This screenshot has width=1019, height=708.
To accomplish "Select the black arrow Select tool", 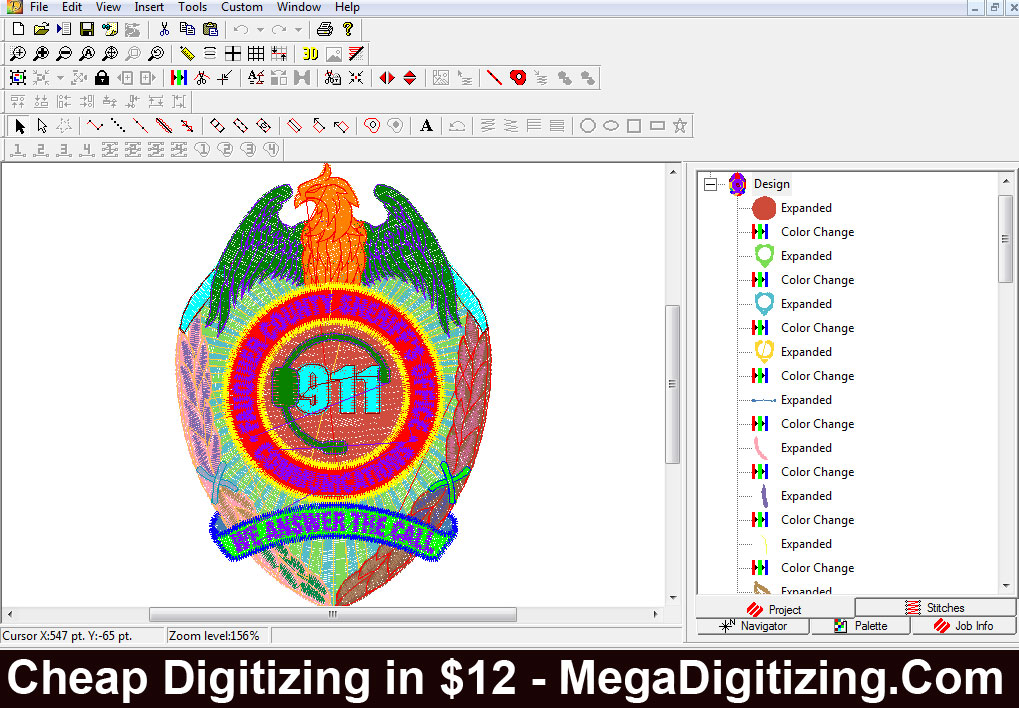I will click(x=19, y=125).
